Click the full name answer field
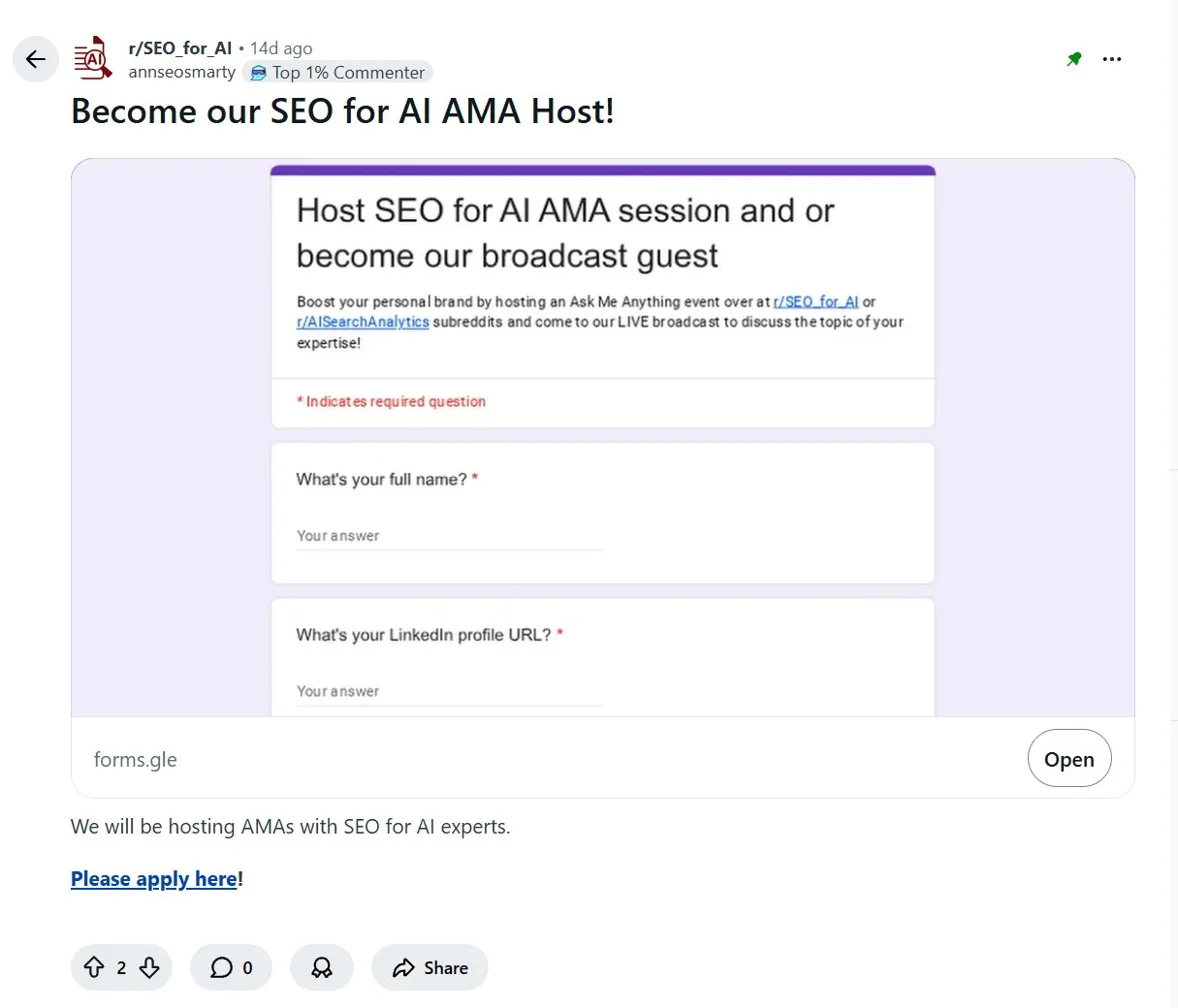 (x=448, y=535)
